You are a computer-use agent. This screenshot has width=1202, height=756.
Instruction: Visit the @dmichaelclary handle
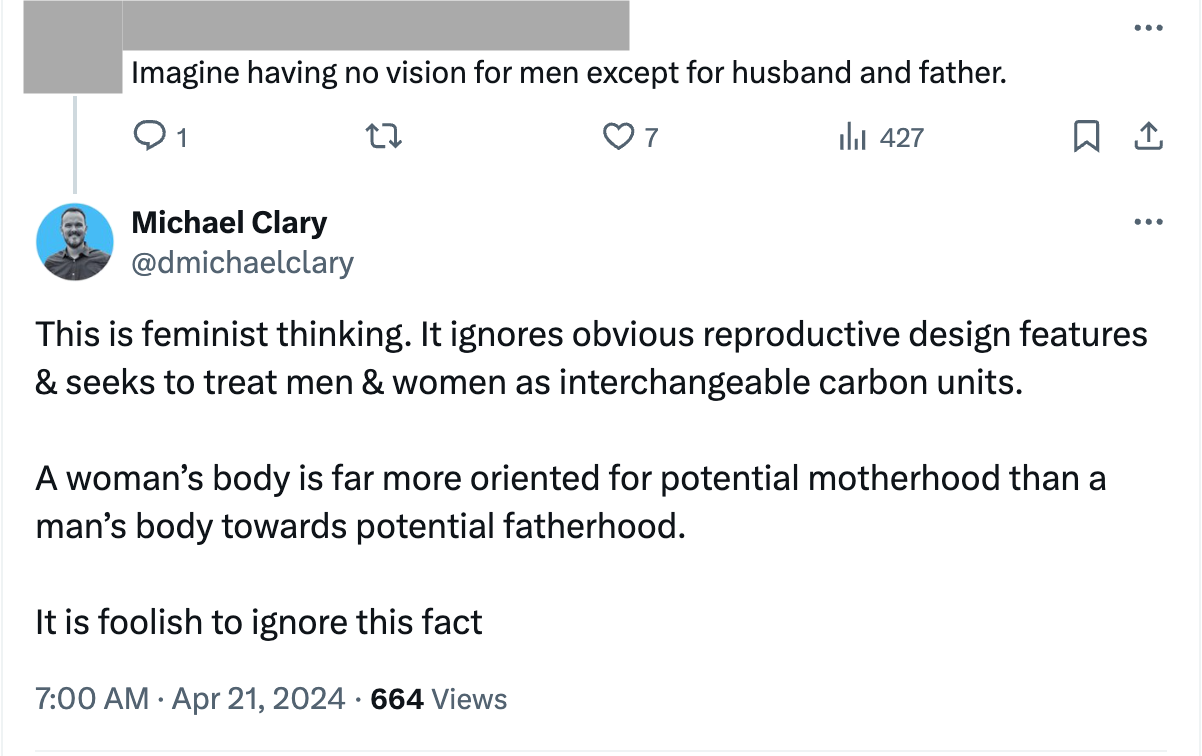point(242,262)
